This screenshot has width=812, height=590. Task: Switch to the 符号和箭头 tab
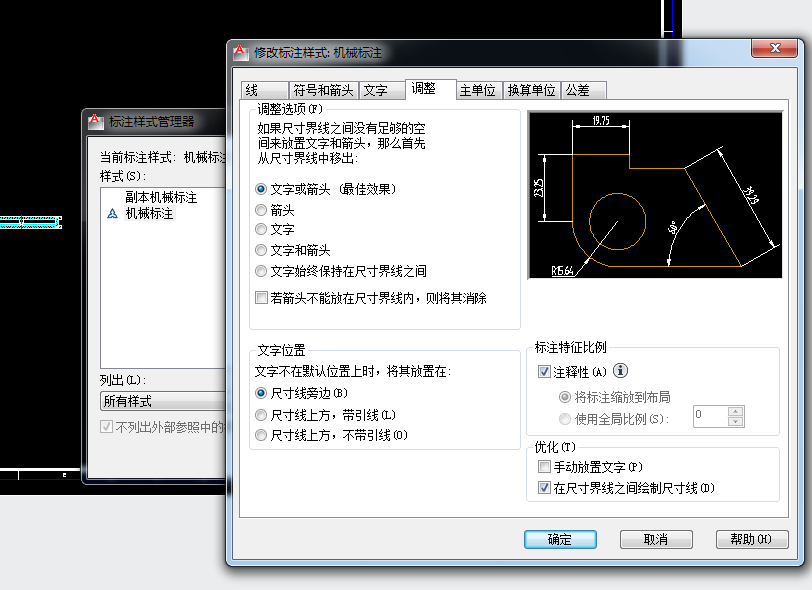(x=323, y=90)
